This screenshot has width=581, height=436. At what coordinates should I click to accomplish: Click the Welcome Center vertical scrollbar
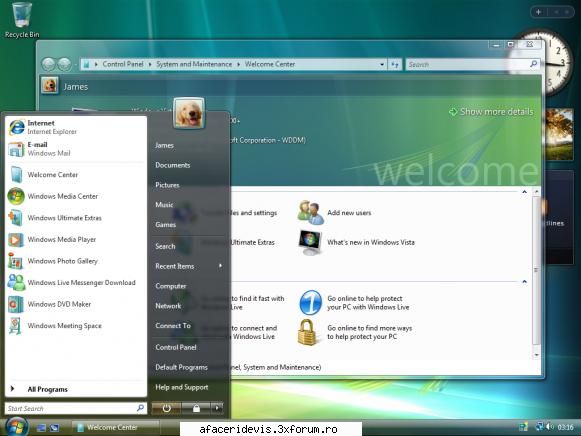(536, 273)
